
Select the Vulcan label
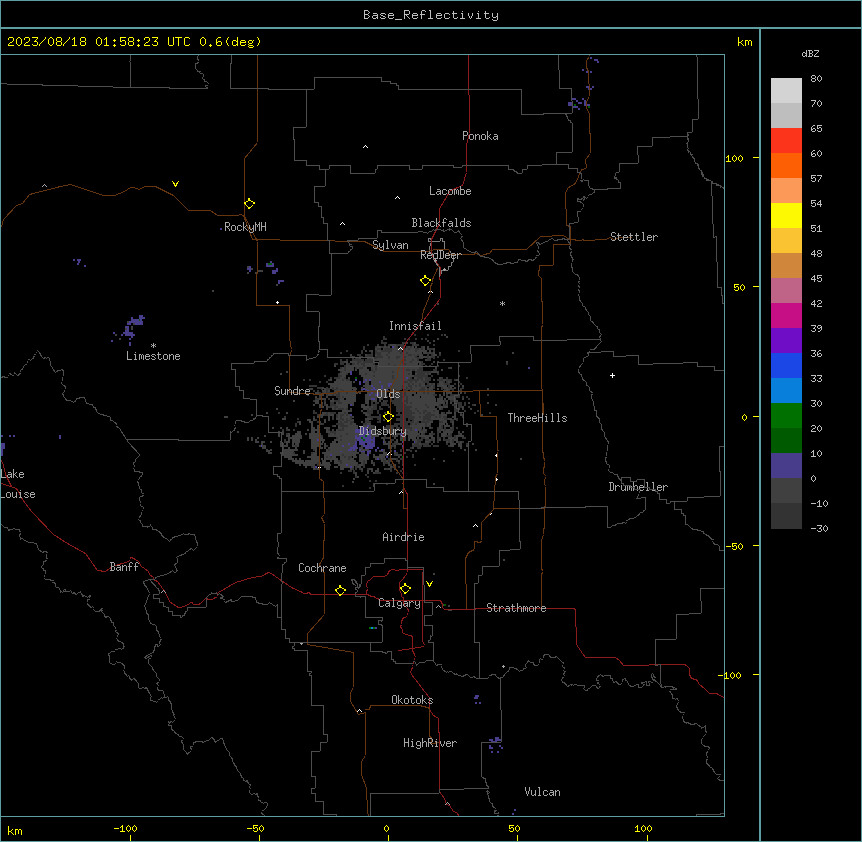542,792
